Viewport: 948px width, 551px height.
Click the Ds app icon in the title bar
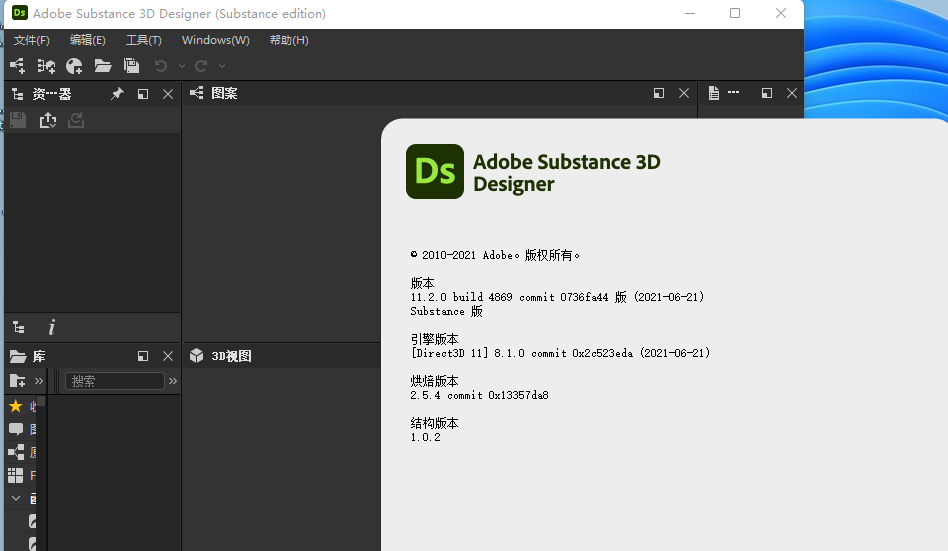[19, 13]
